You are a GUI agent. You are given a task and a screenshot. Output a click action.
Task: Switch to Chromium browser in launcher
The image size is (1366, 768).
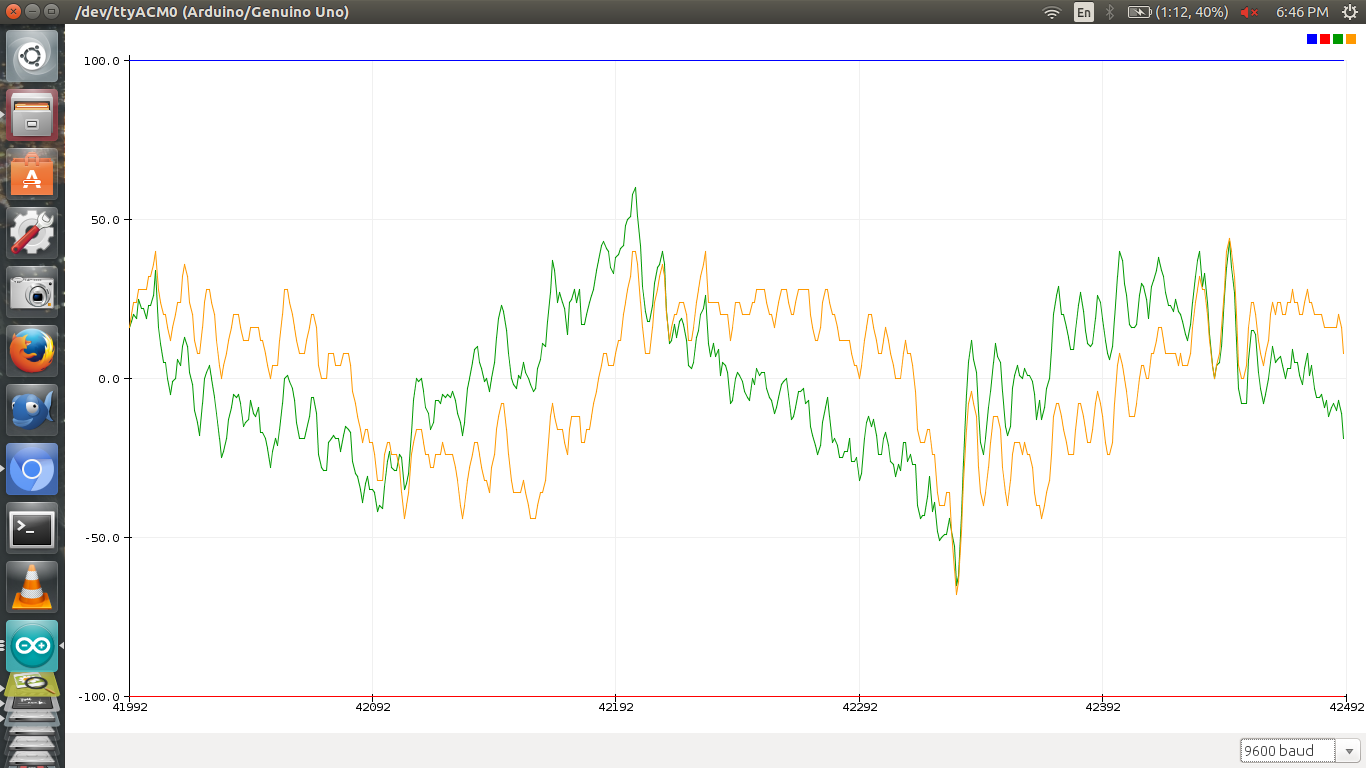[x=32, y=469]
